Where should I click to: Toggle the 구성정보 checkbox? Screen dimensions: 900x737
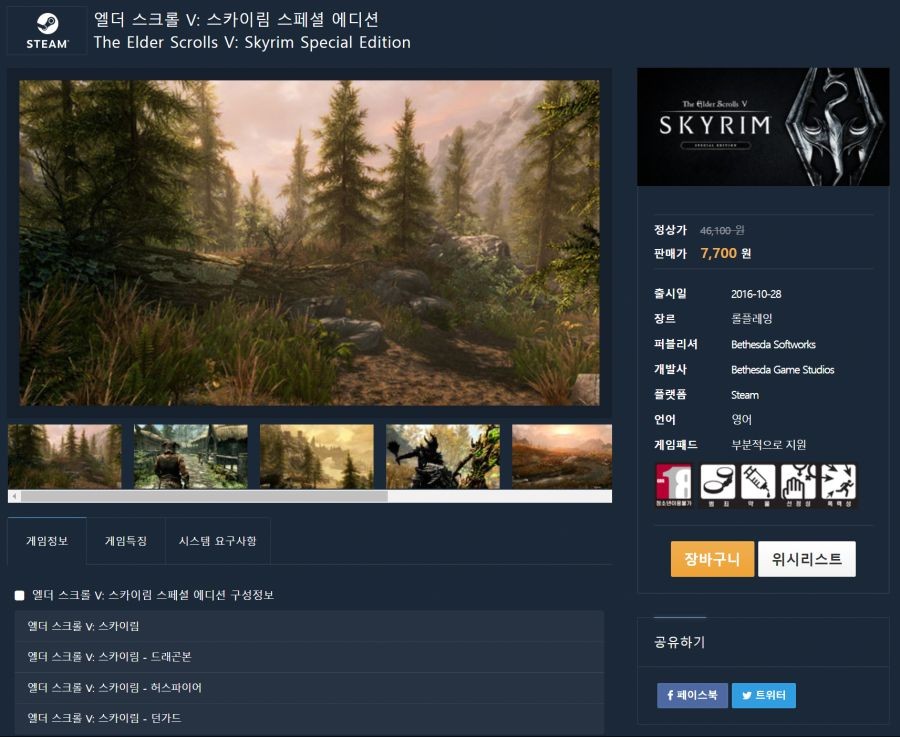20,595
